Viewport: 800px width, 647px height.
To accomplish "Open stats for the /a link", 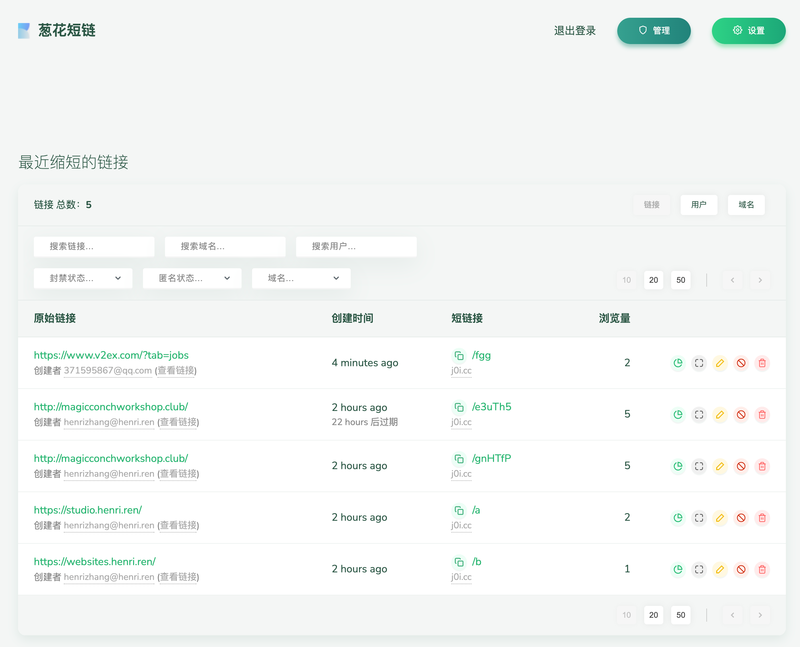I will [678, 517].
